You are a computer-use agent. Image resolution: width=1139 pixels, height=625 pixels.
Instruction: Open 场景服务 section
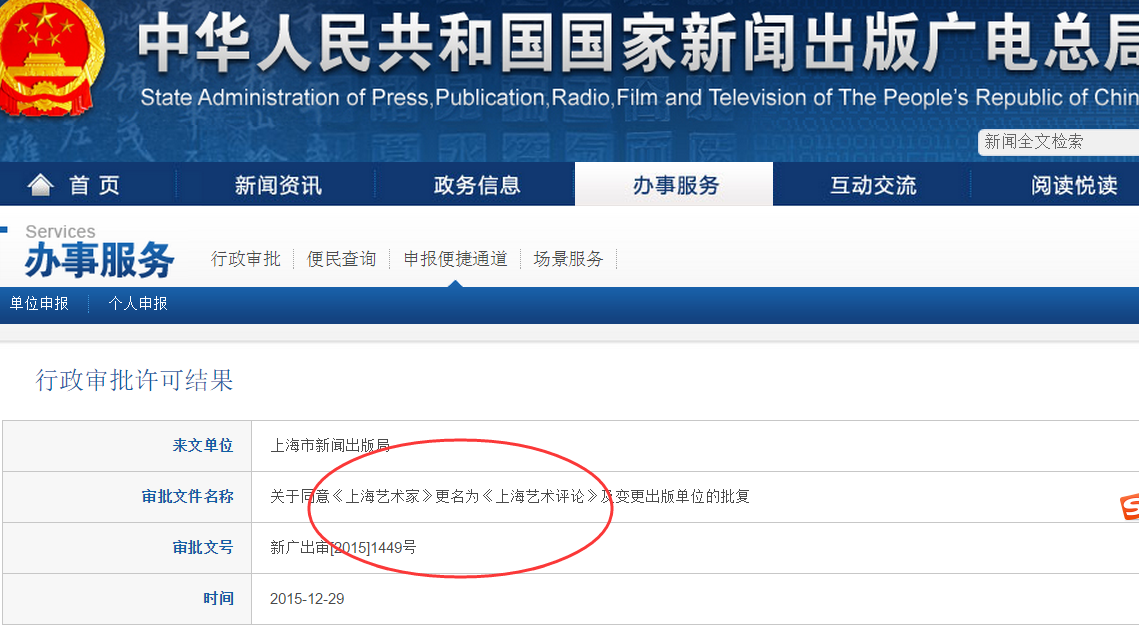(x=568, y=259)
